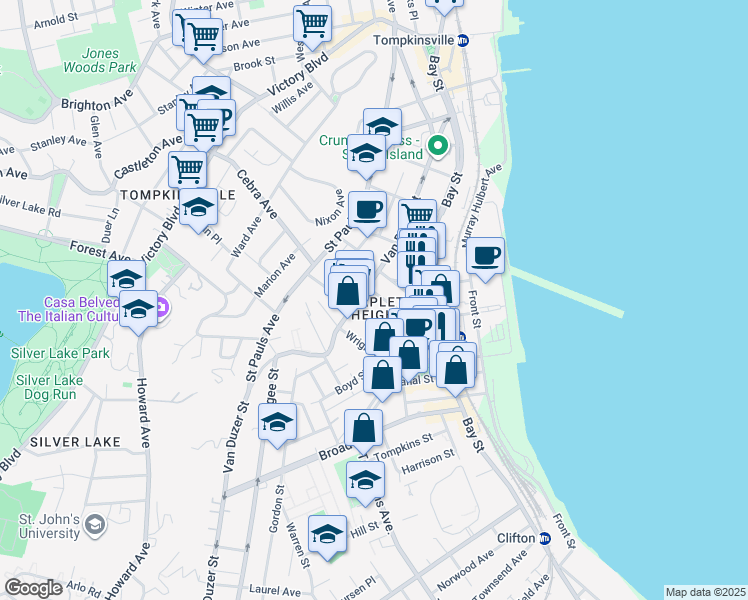Screen dimensions: 748x600
Task: Select the coffee cup marker on the waterfront pier
Action: tap(485, 255)
